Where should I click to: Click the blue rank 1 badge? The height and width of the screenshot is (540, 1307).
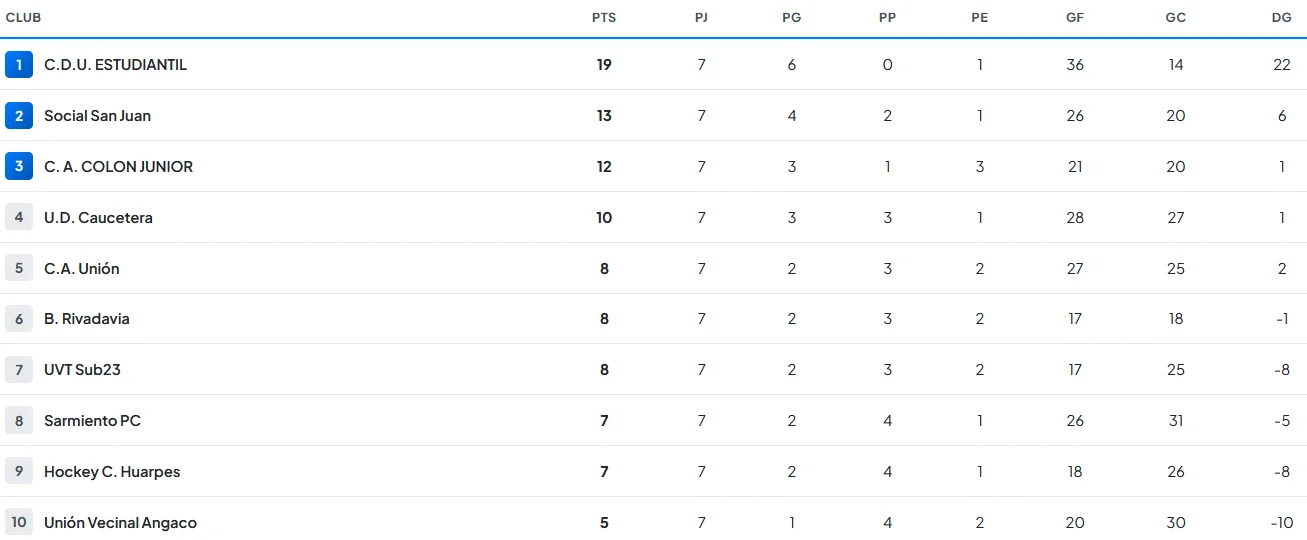click(x=19, y=65)
